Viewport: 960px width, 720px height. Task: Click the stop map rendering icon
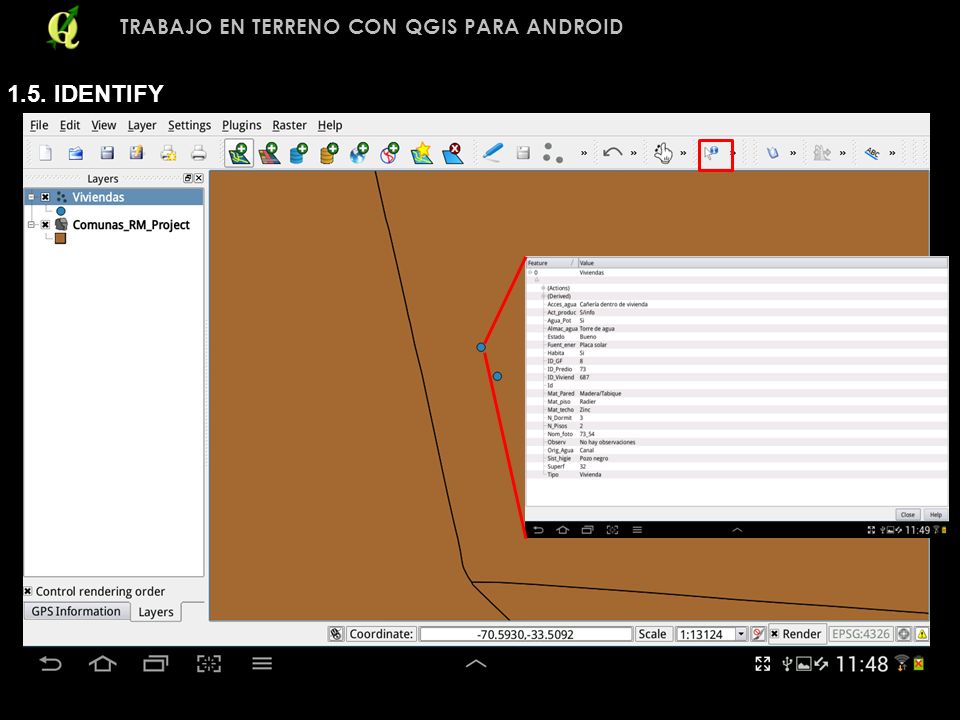tap(758, 634)
